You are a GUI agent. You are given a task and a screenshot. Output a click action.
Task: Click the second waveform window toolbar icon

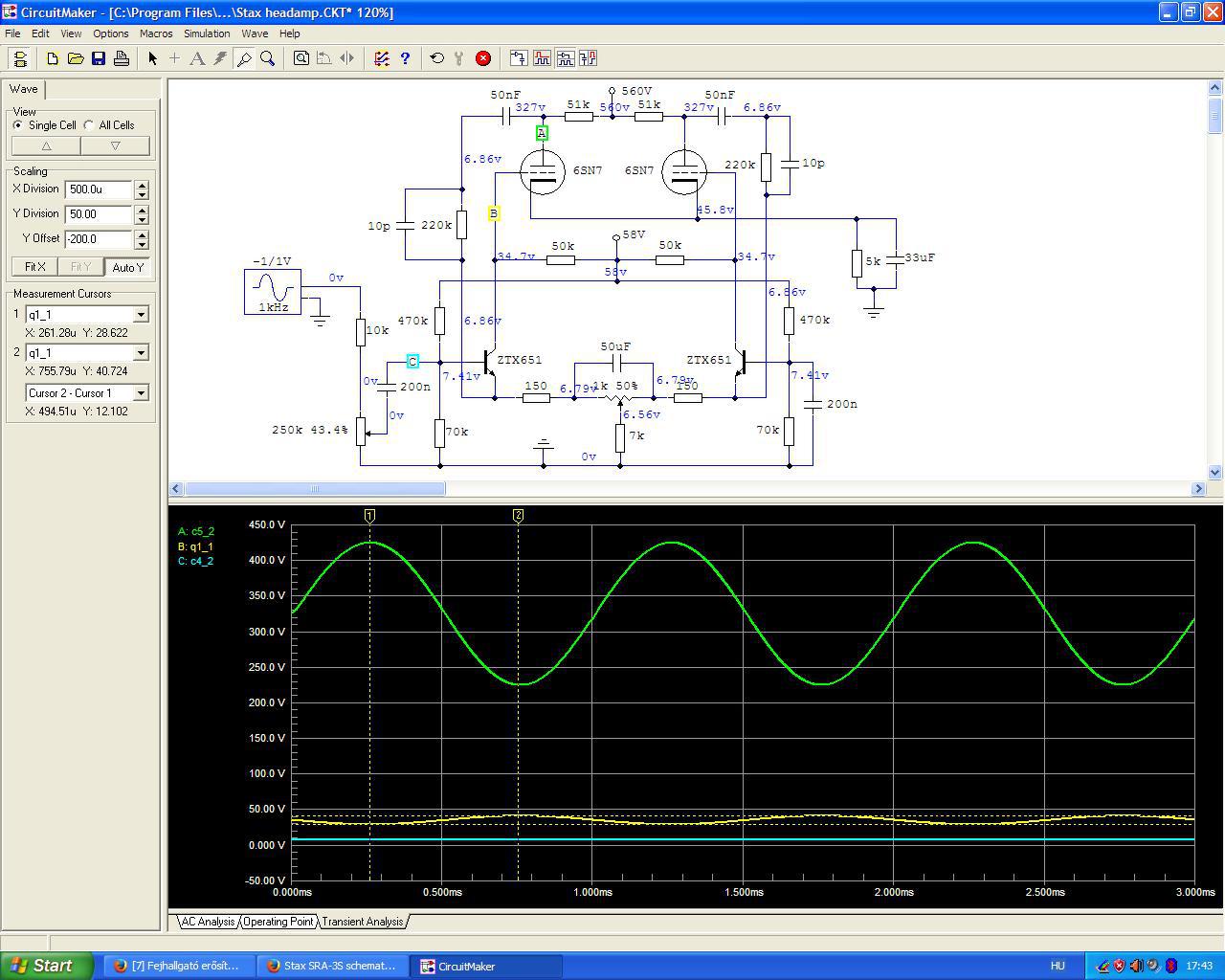click(542, 58)
